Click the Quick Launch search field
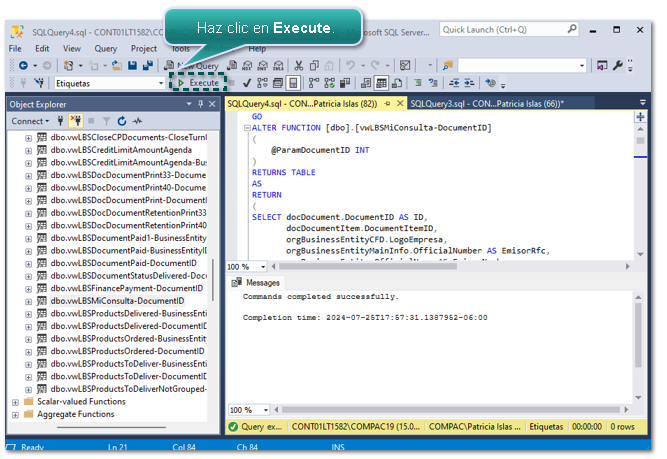Image resolution: width=667 pixels, height=459 pixels. pyautogui.click(x=510, y=30)
